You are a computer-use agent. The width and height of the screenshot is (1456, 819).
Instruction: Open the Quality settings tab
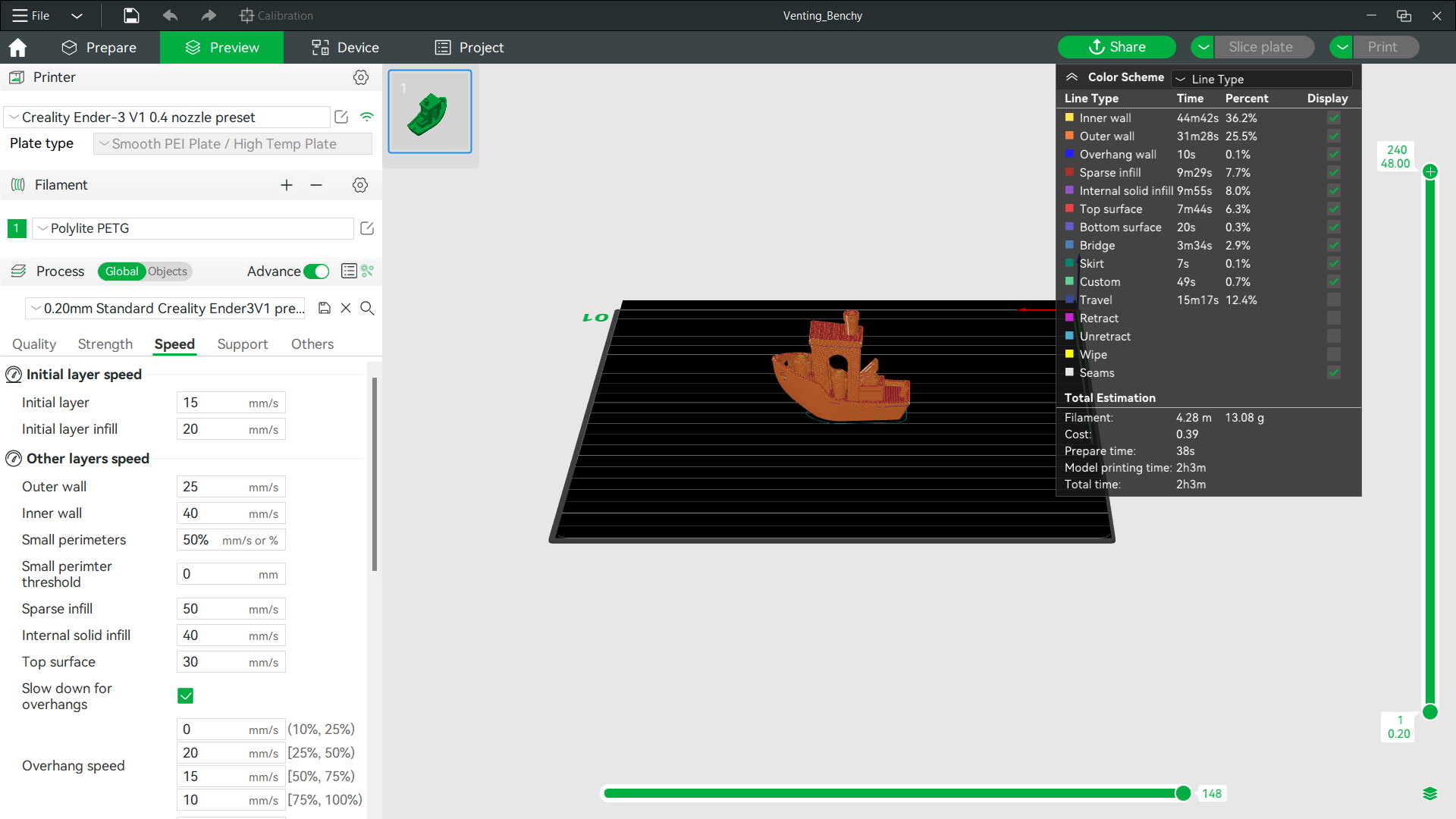click(x=34, y=344)
